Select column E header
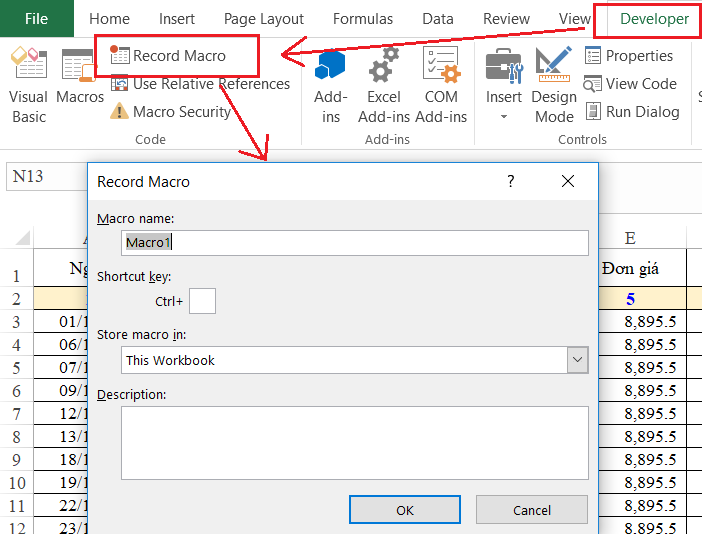Image resolution: width=702 pixels, height=534 pixels. coord(642,238)
